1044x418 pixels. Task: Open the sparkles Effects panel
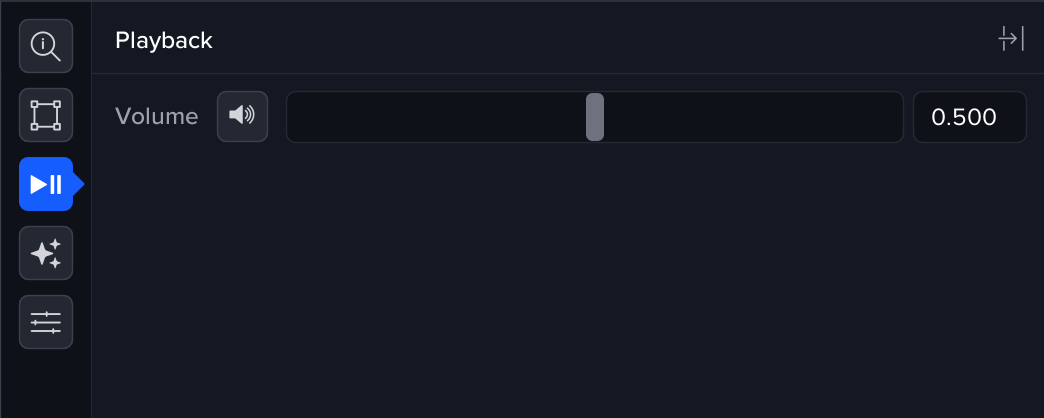(46, 253)
